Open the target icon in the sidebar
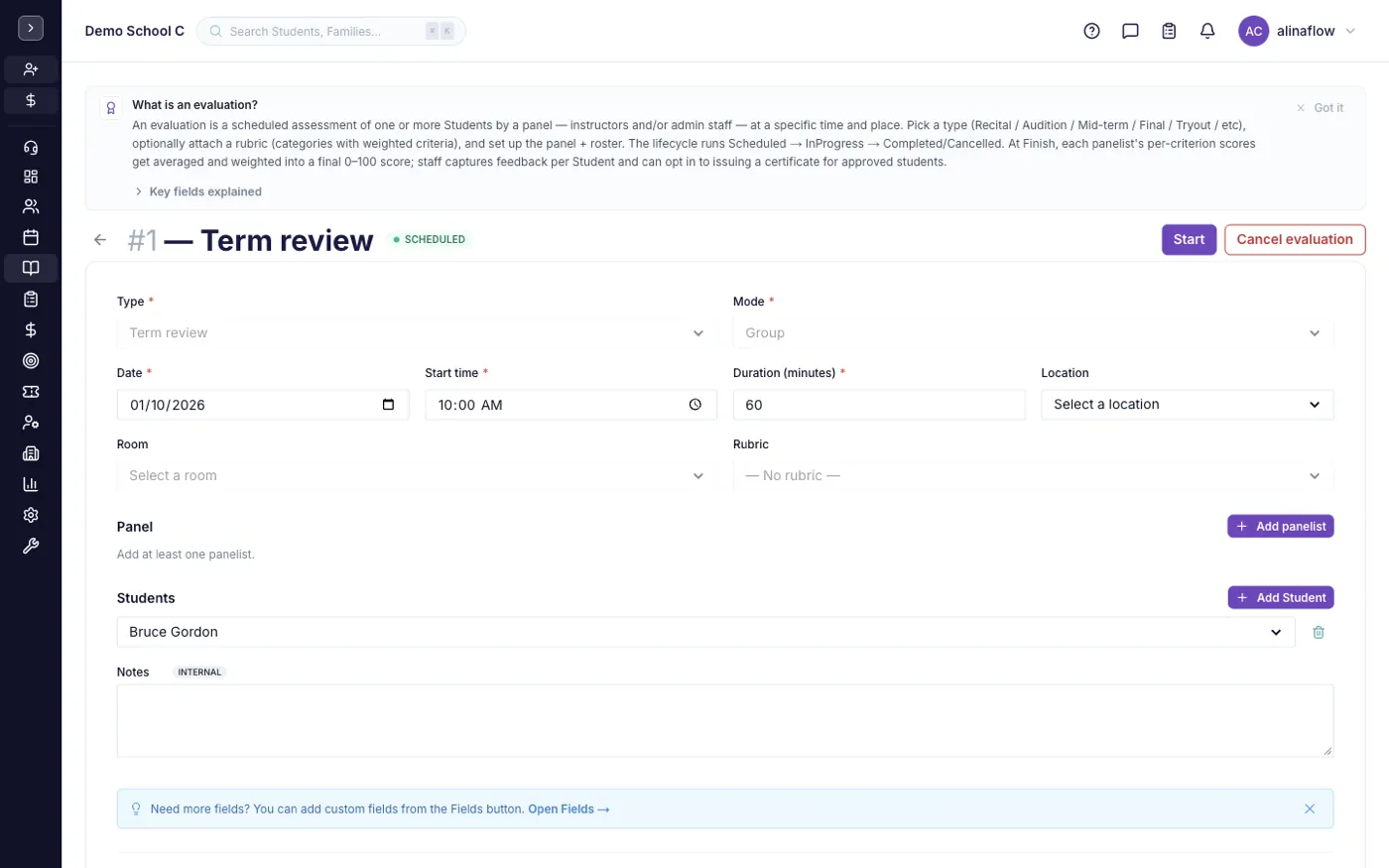Screen dimensions: 1389x868 point(31,361)
